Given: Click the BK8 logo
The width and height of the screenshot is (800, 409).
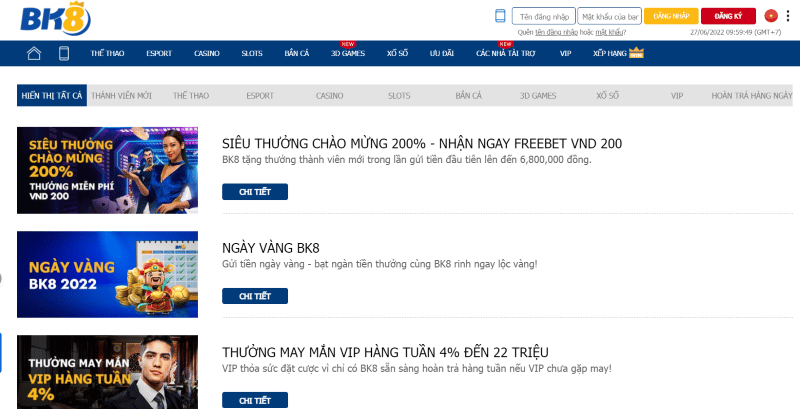Looking at the screenshot, I should pyautogui.click(x=56, y=19).
